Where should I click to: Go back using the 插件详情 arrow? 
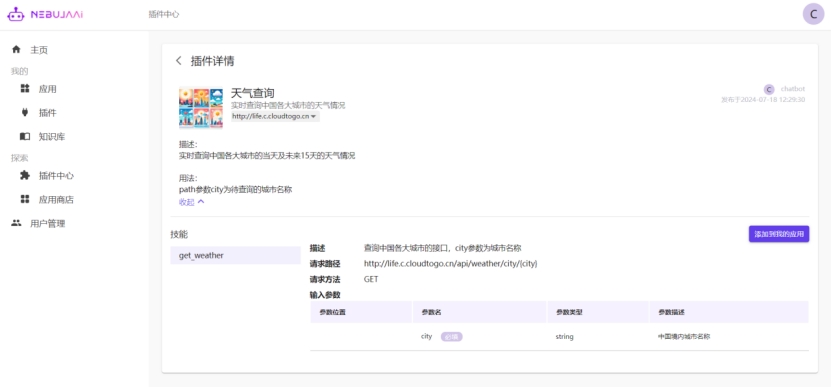[x=179, y=61]
